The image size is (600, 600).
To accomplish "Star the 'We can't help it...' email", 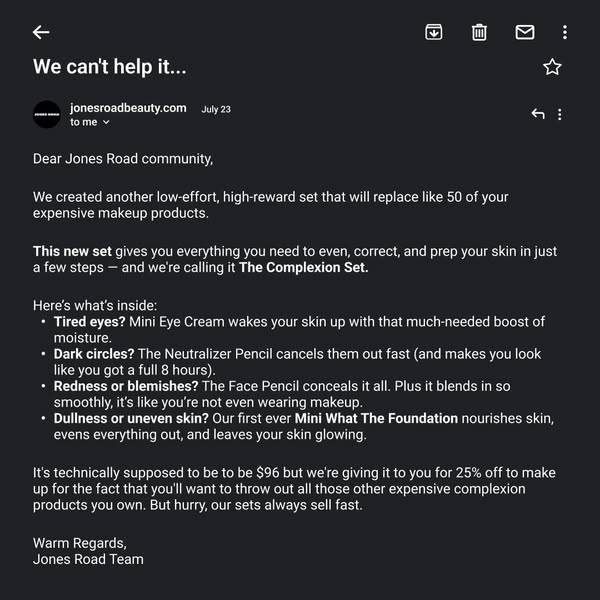I will point(552,67).
